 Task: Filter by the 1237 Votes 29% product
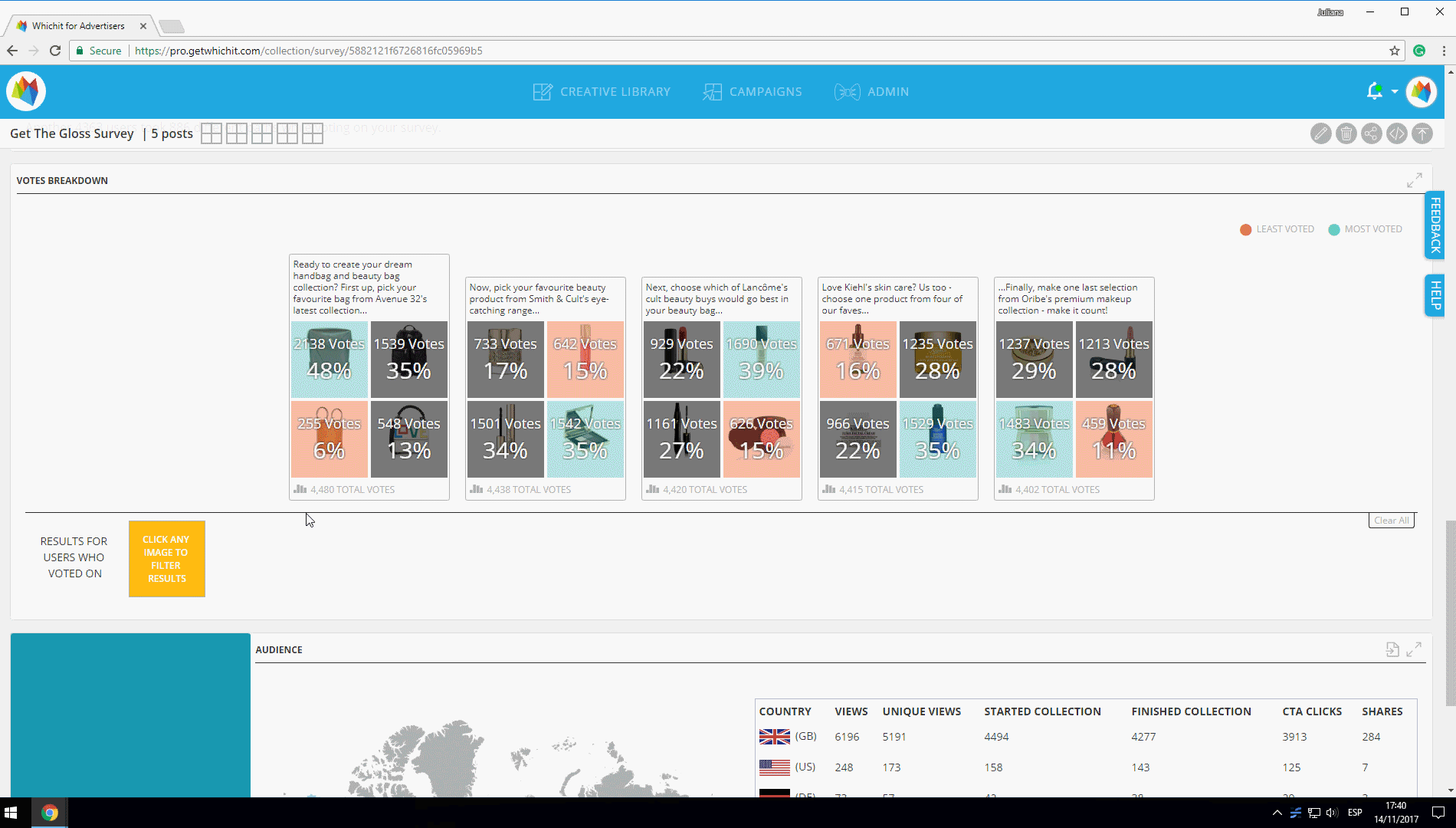pyautogui.click(x=1035, y=360)
